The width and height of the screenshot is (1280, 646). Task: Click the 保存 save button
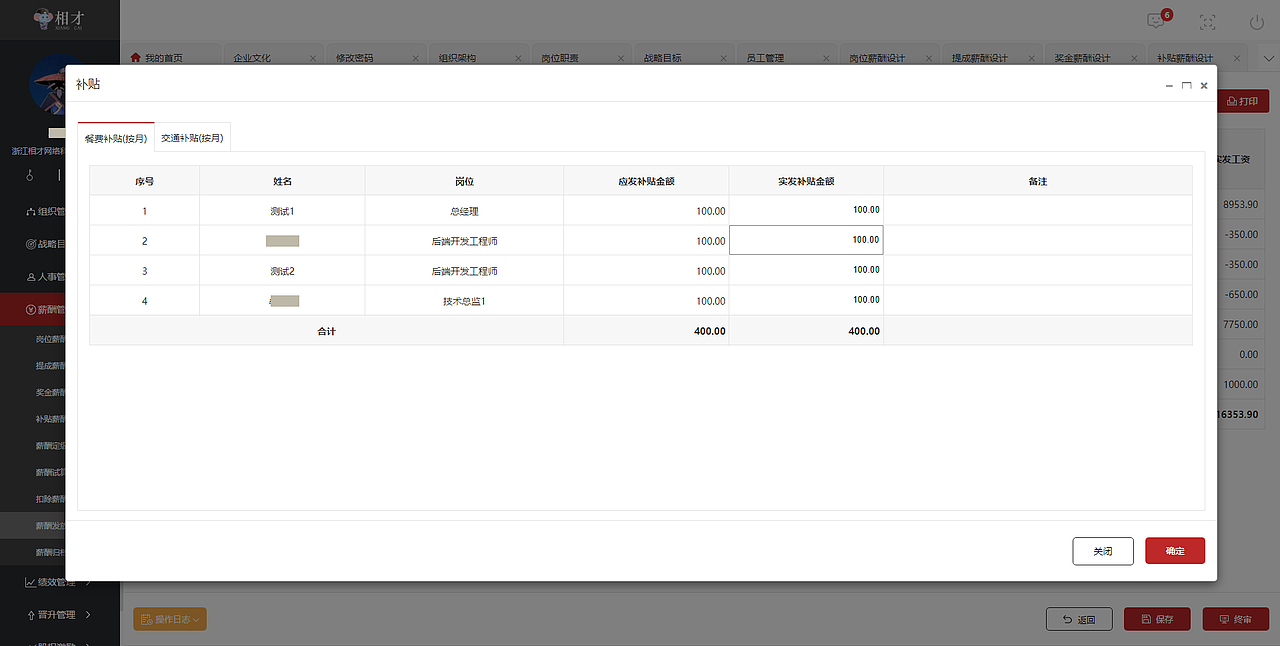tap(1157, 619)
